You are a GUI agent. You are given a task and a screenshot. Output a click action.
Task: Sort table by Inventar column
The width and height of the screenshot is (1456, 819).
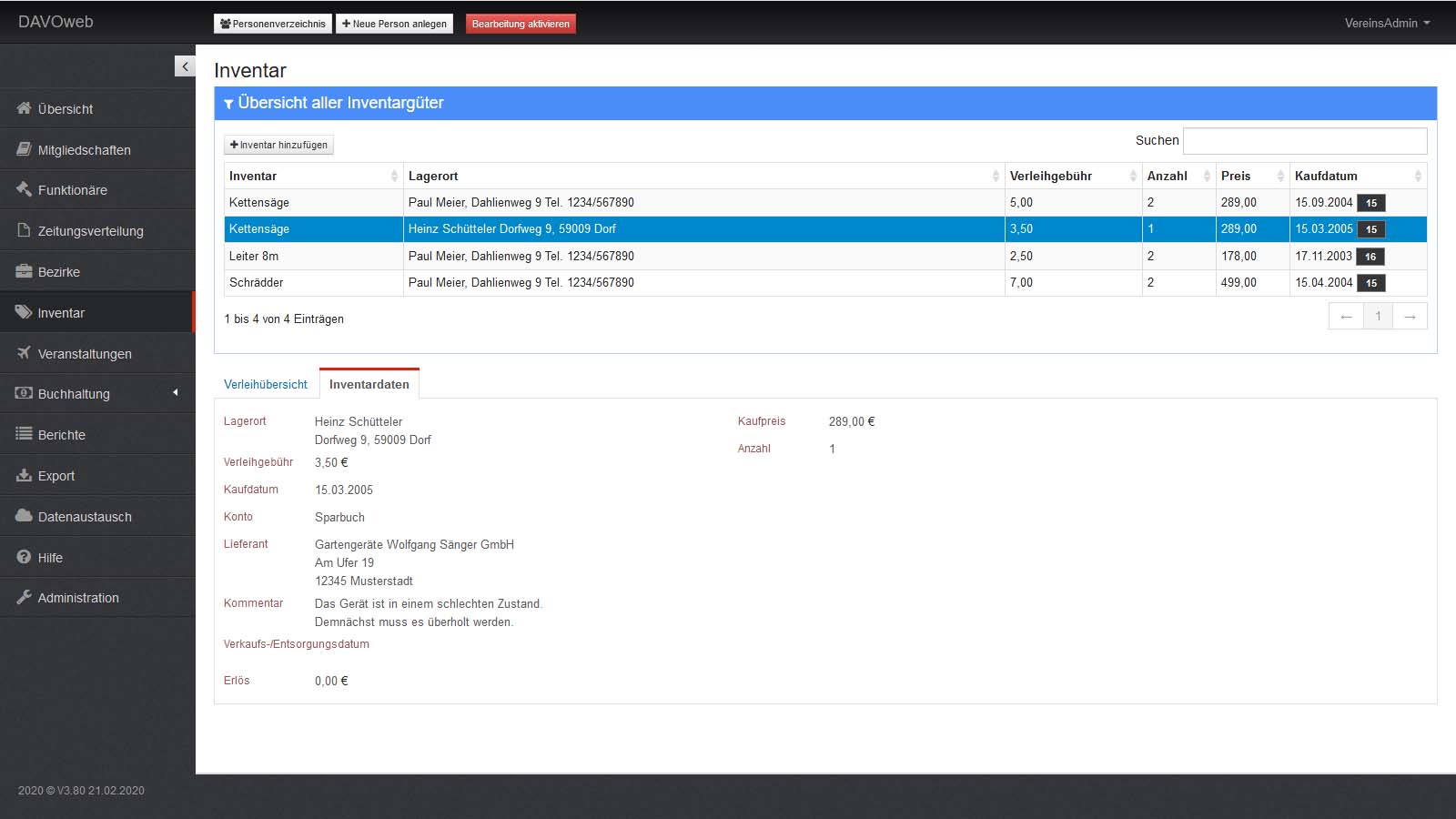(313, 176)
